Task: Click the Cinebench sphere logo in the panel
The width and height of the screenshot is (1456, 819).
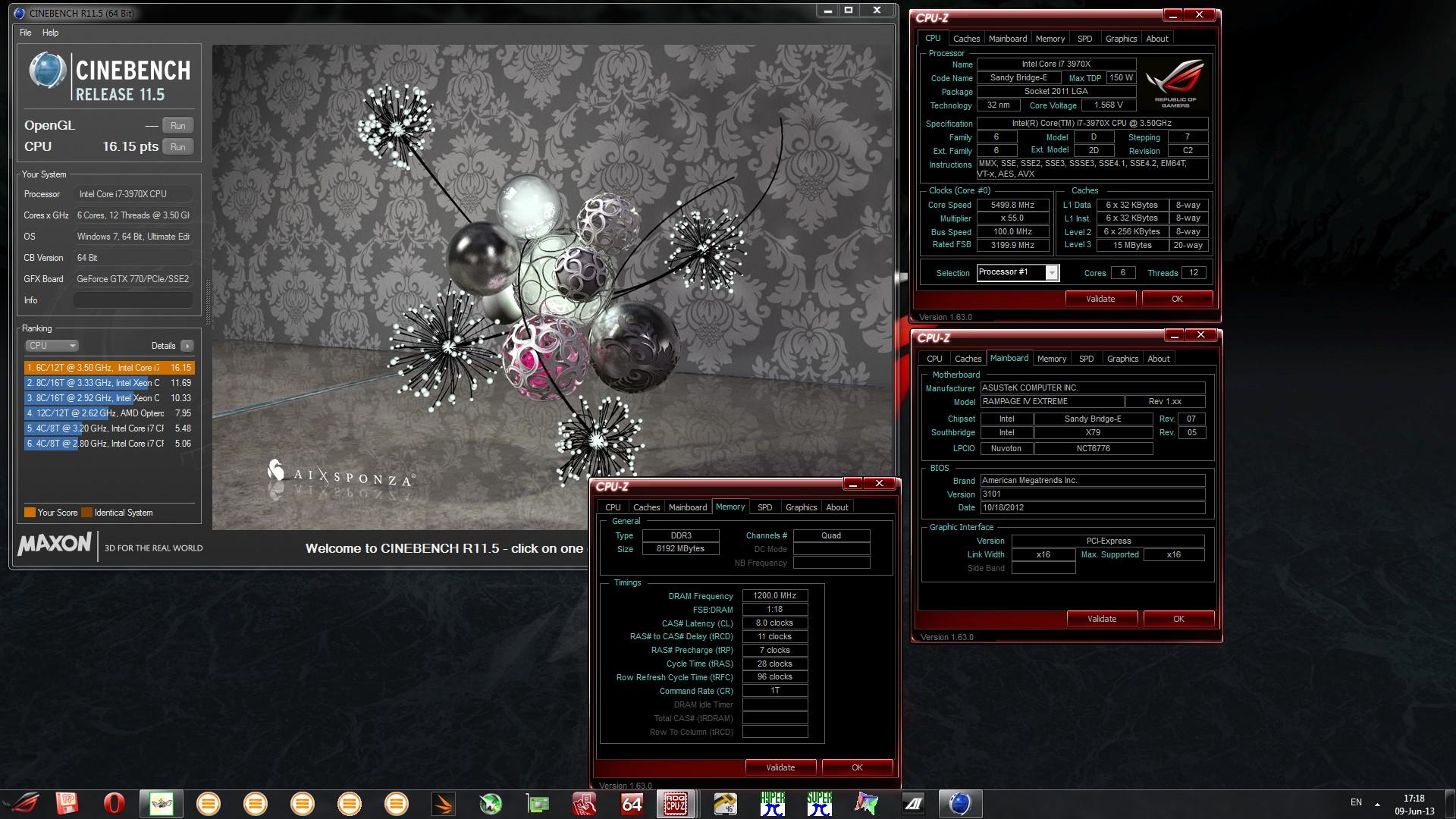Action: pyautogui.click(x=47, y=71)
